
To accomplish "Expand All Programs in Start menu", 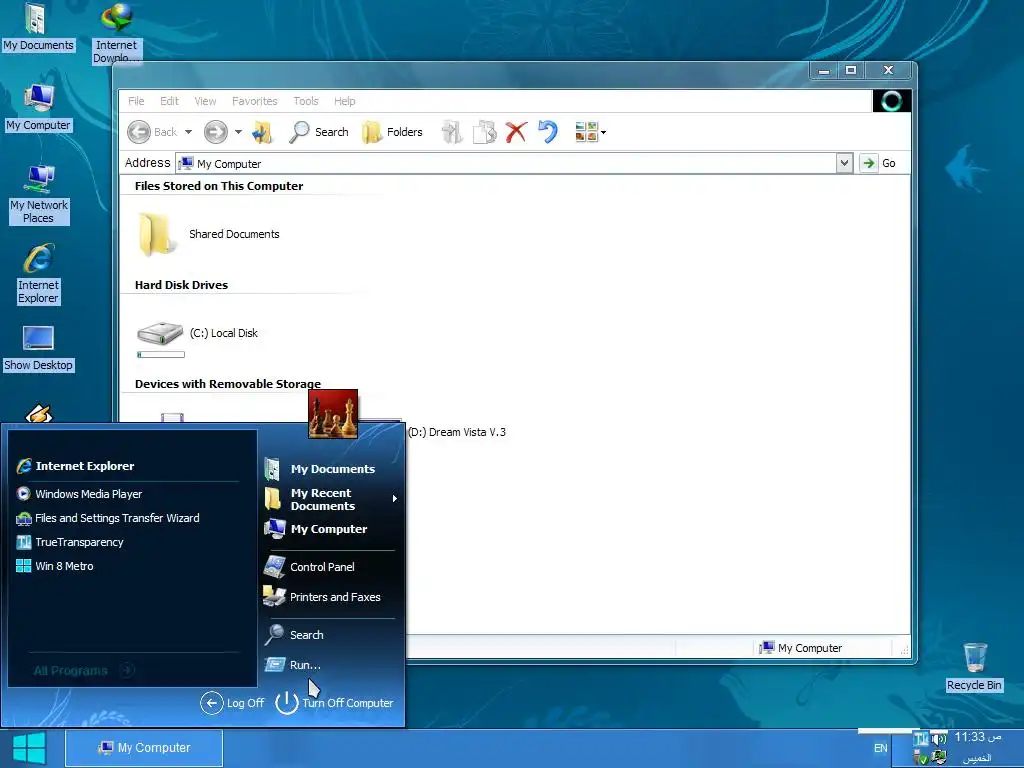I will [x=84, y=670].
